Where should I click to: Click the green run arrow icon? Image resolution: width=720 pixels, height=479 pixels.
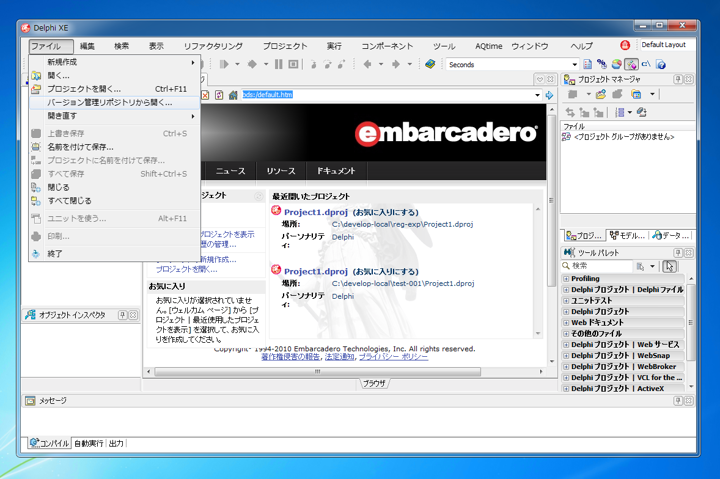224,64
